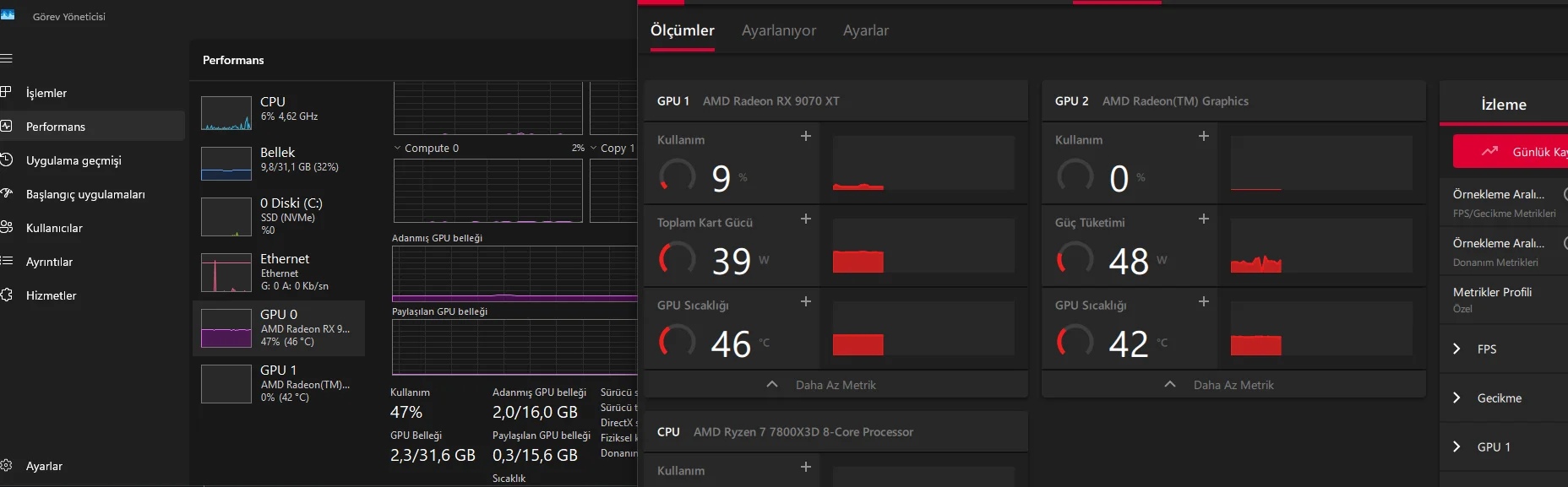Open the Compute 0 graph dropdown
1568x487 pixels.
tap(398, 148)
